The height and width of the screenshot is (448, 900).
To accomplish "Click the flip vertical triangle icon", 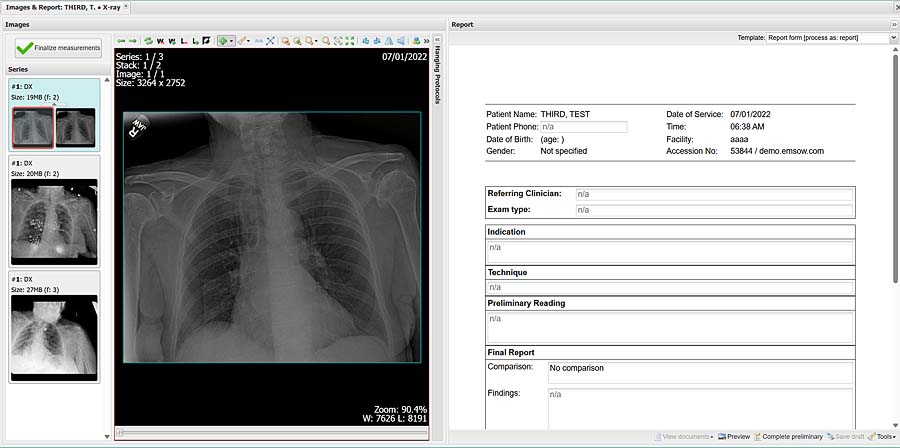I will click(x=401, y=41).
